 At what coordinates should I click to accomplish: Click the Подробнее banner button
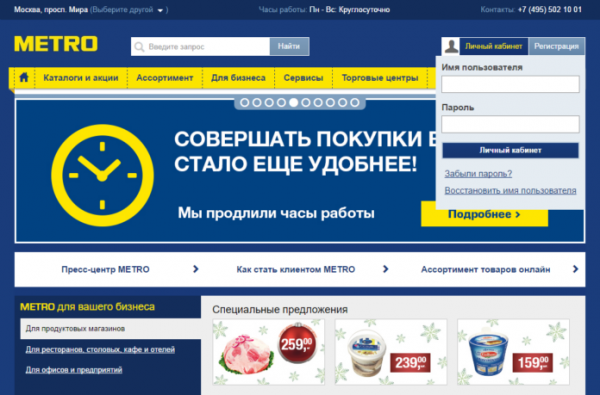484,214
